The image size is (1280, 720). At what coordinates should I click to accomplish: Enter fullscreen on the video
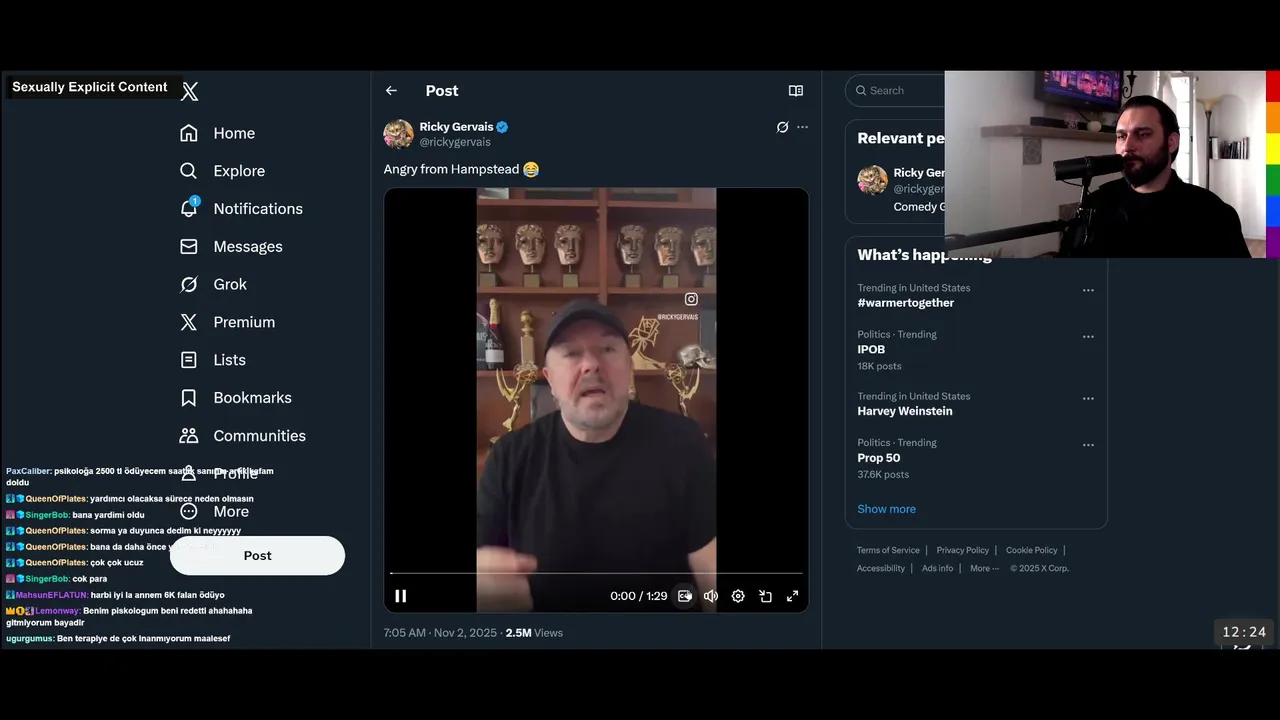coord(792,596)
